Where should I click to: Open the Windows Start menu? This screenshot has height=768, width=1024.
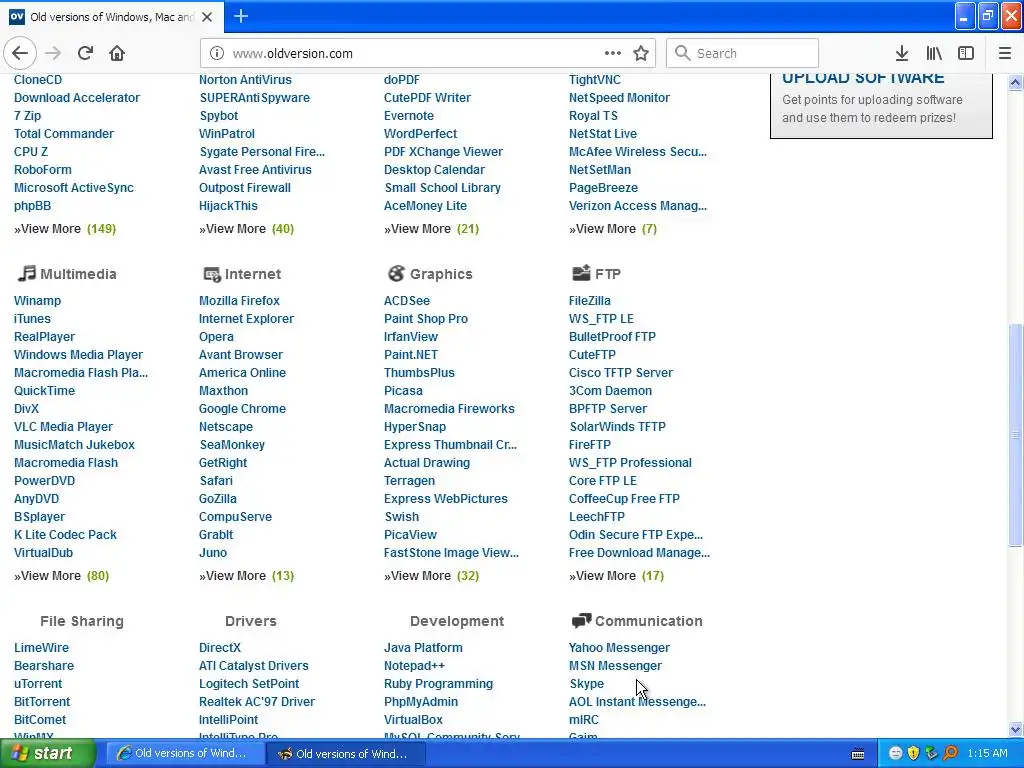48,753
